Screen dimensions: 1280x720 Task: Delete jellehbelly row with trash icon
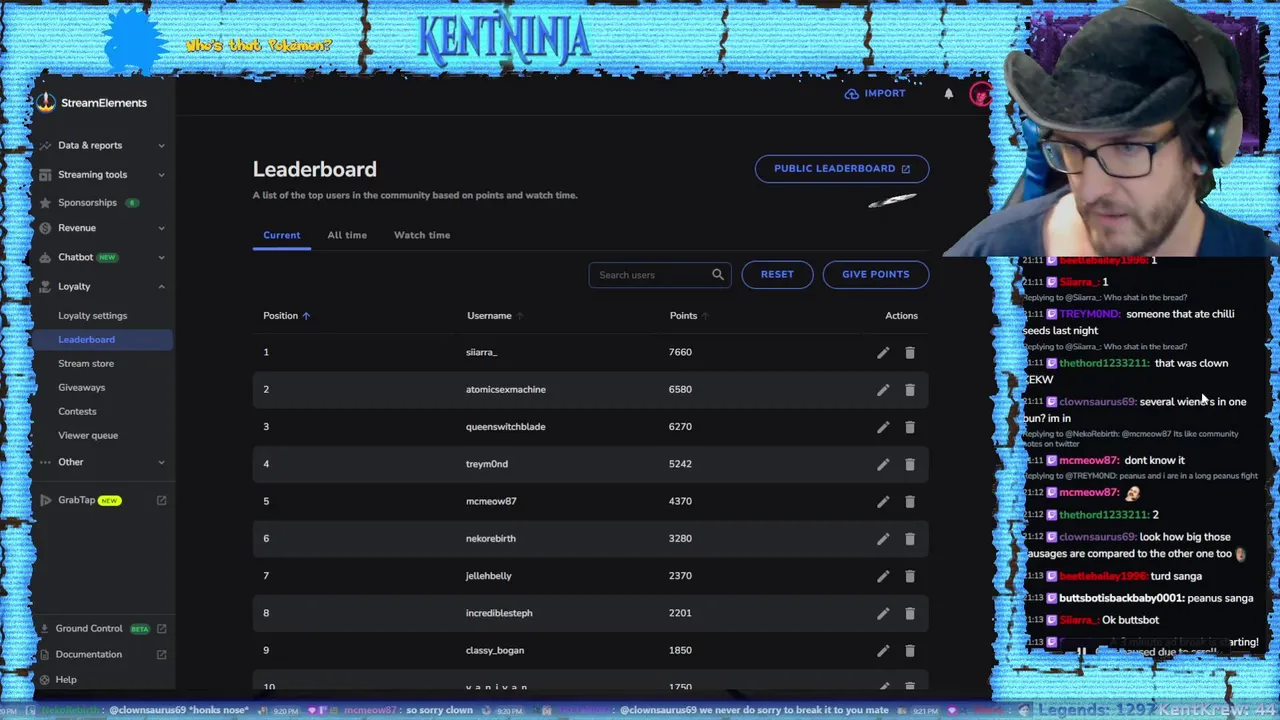click(x=910, y=576)
